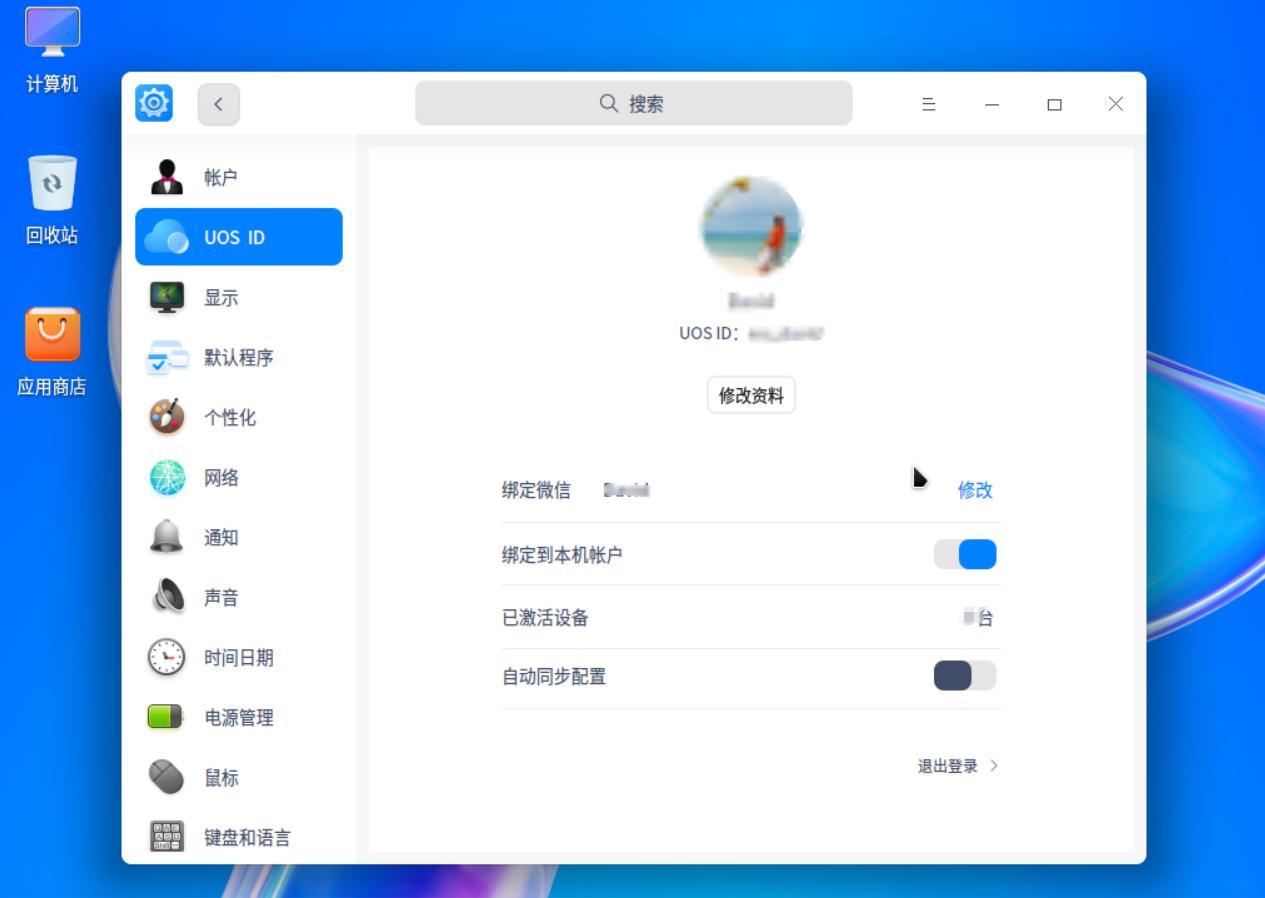This screenshot has height=898, width=1265.
Task: Select the 通知 bell icon
Action: pyautogui.click(x=167, y=537)
